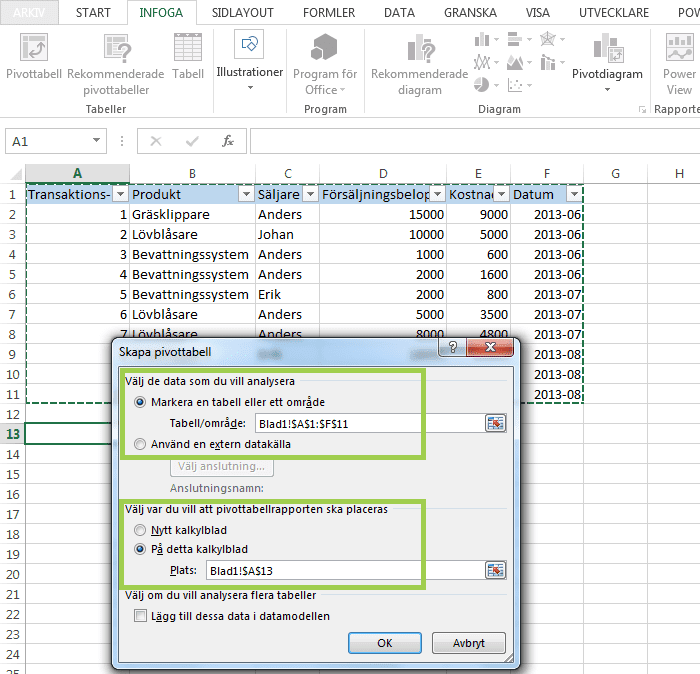Open the Illustrationer menu

coord(250,60)
